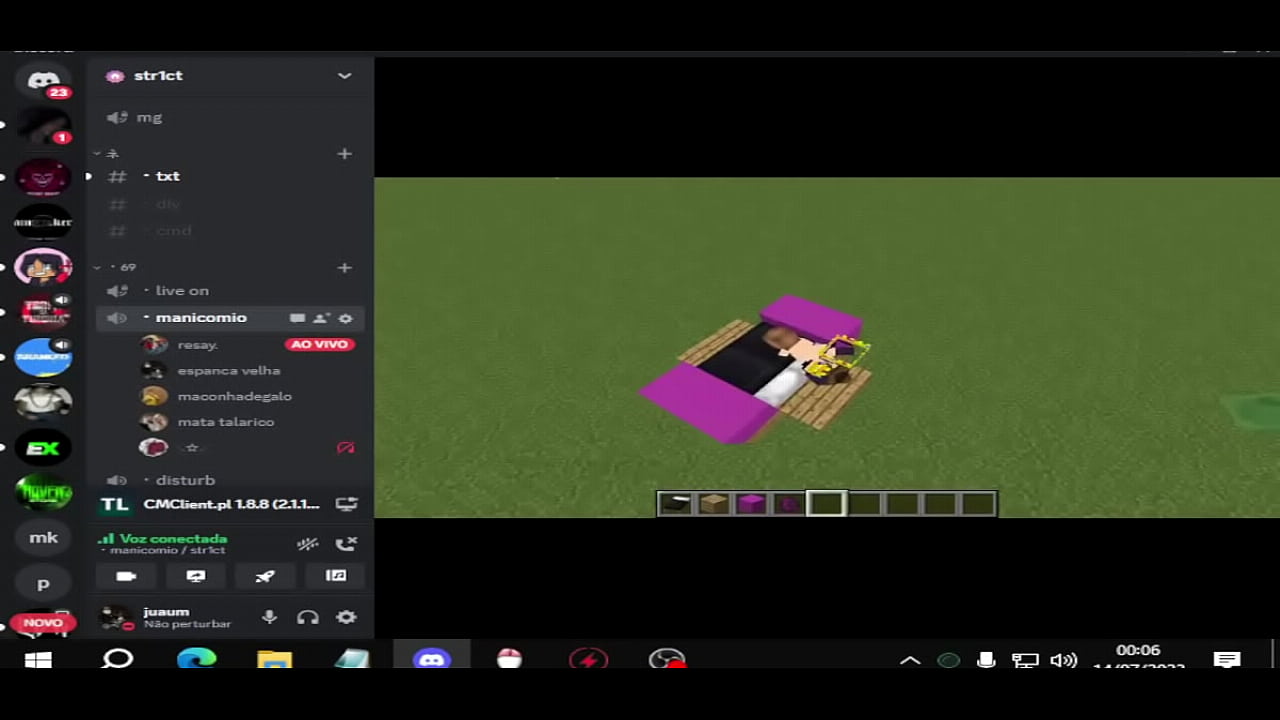Deafen audio with the headphones button

(x=308, y=617)
